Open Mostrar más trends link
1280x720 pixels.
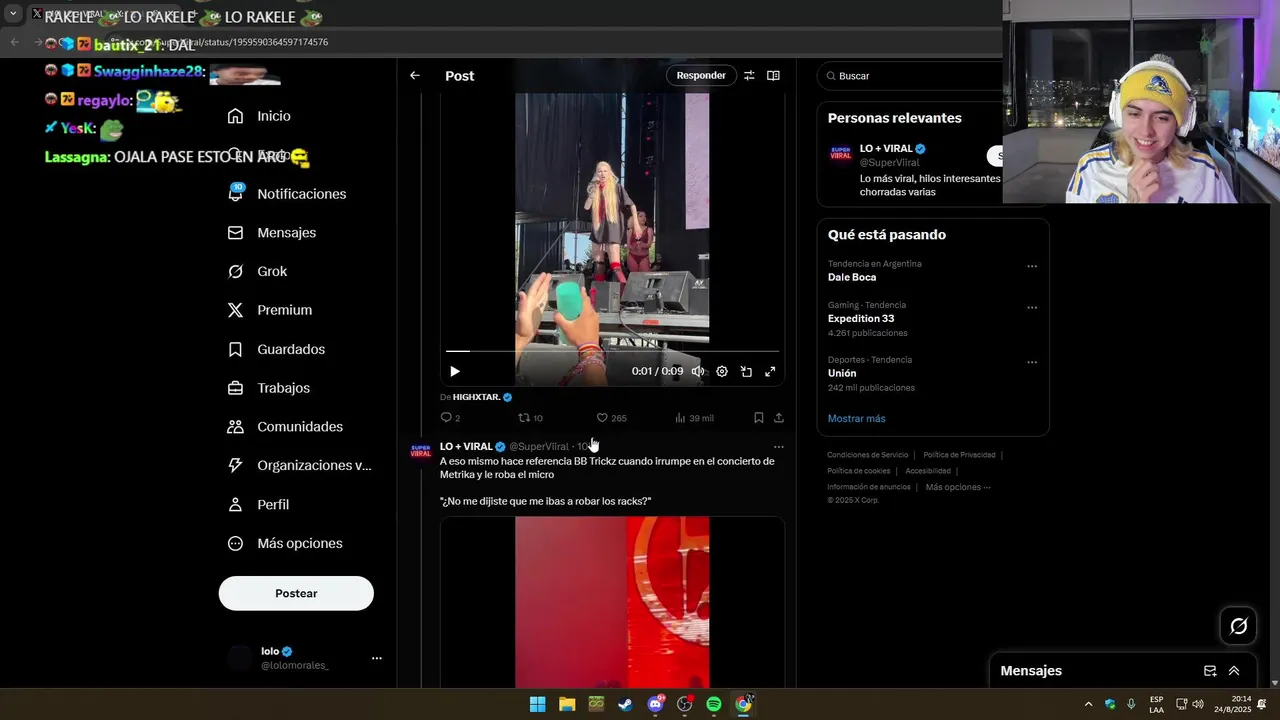tap(856, 418)
